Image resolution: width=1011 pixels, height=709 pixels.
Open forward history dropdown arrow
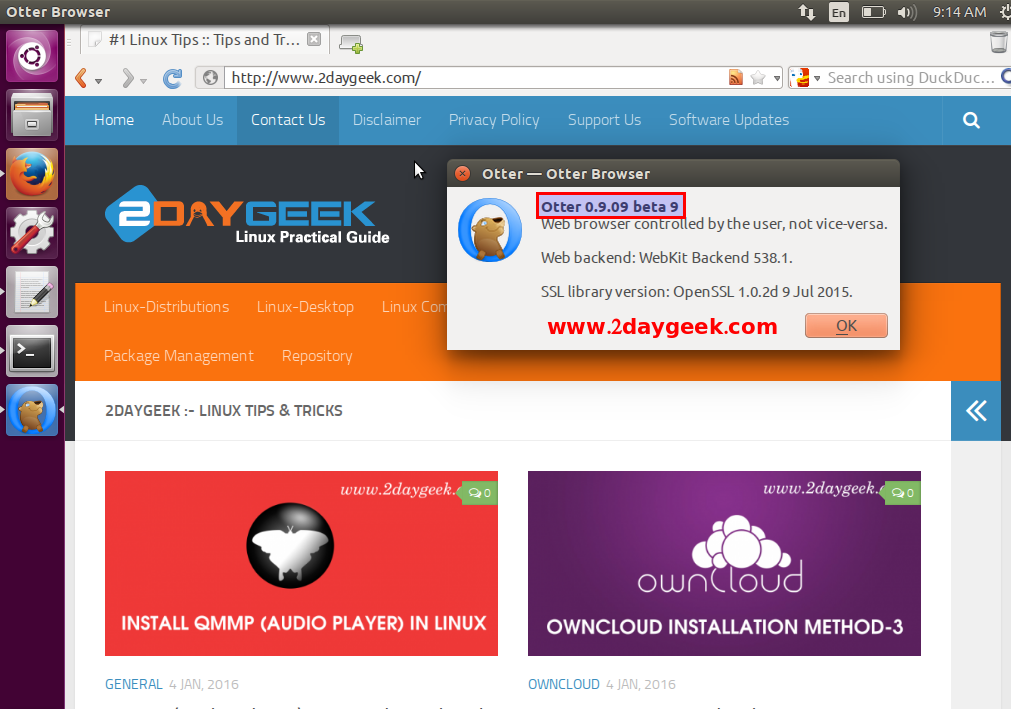[x=144, y=81]
